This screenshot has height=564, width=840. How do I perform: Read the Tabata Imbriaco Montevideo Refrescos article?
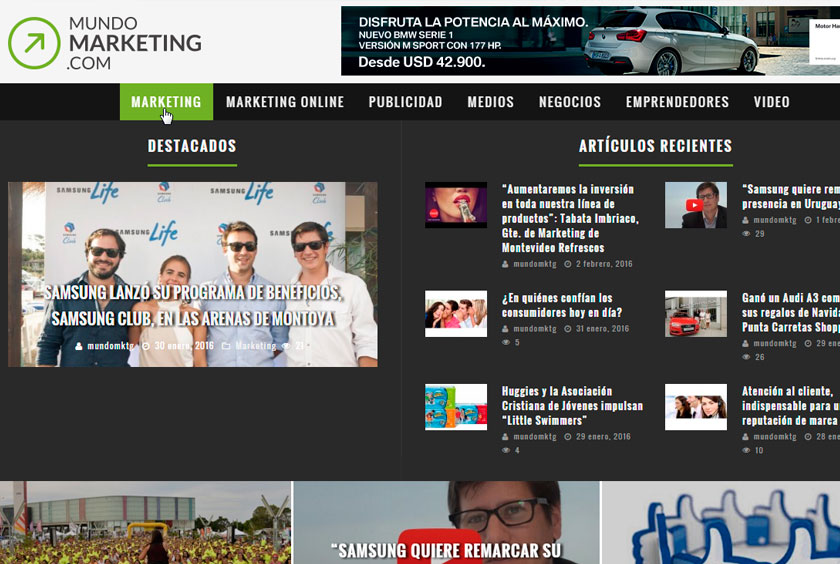coord(570,218)
